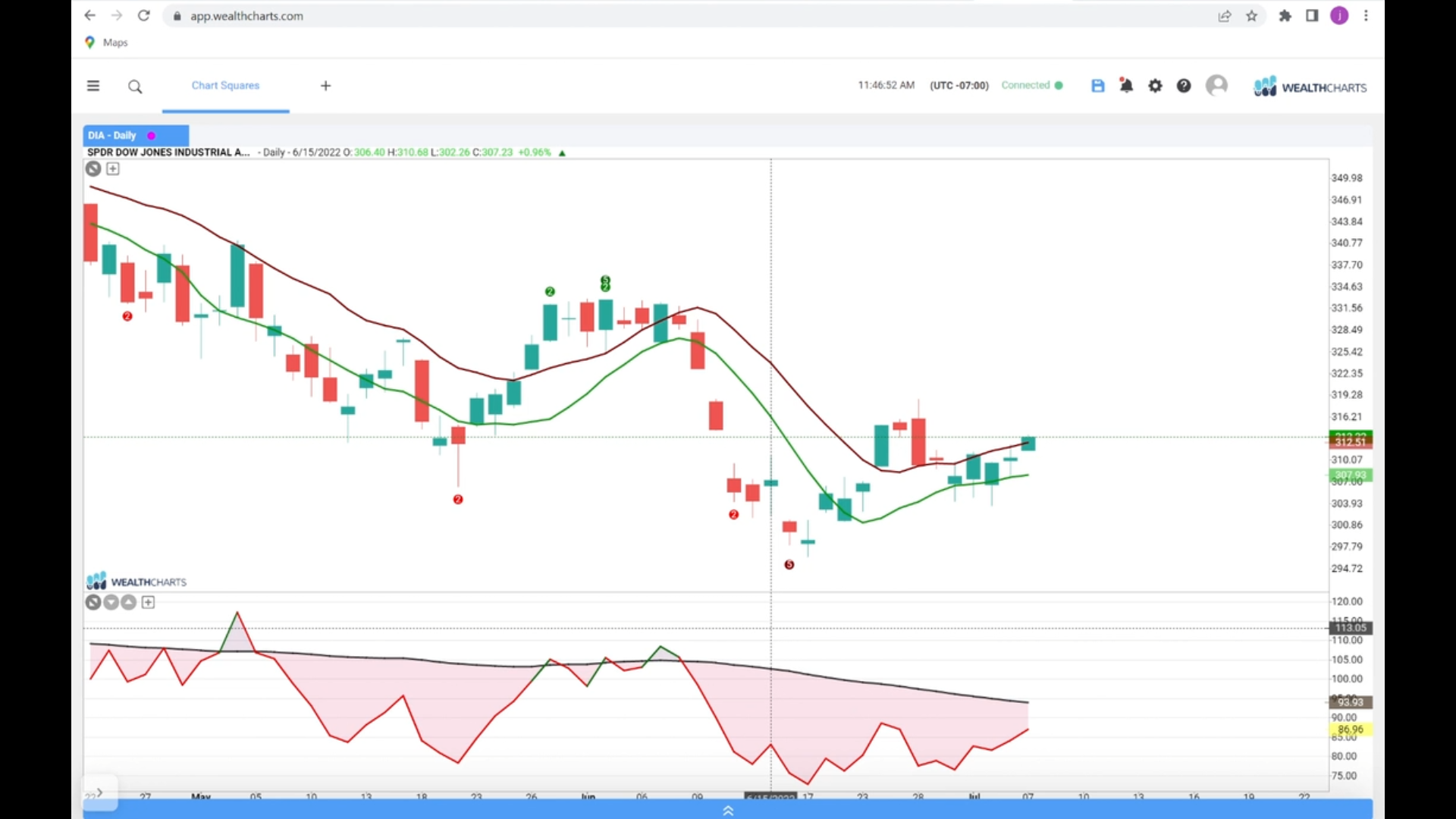The image size is (1456, 819).
Task: Add indicator to price pane with plus box
Action: 113,168
